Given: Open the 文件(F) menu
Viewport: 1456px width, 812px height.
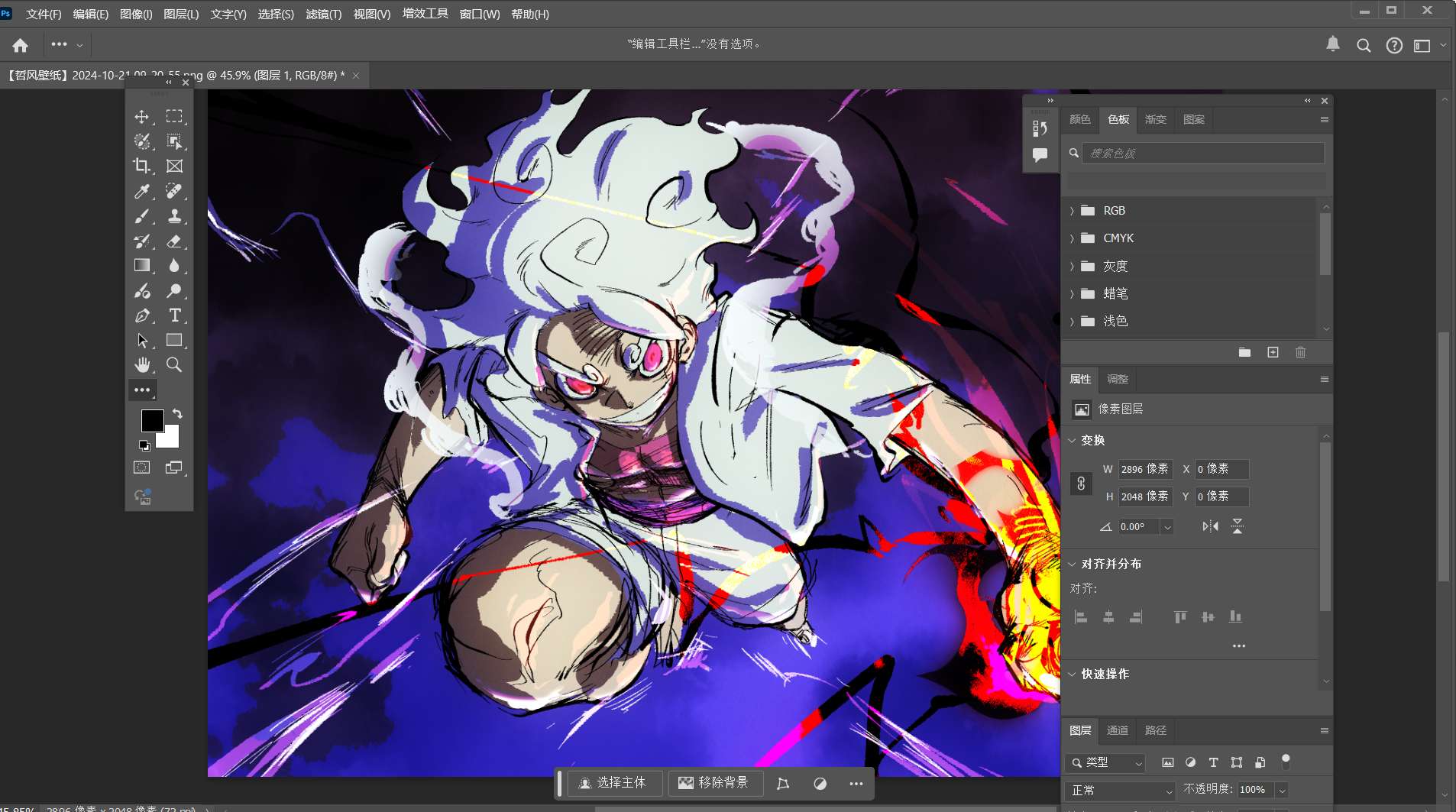Looking at the screenshot, I should (44, 15).
